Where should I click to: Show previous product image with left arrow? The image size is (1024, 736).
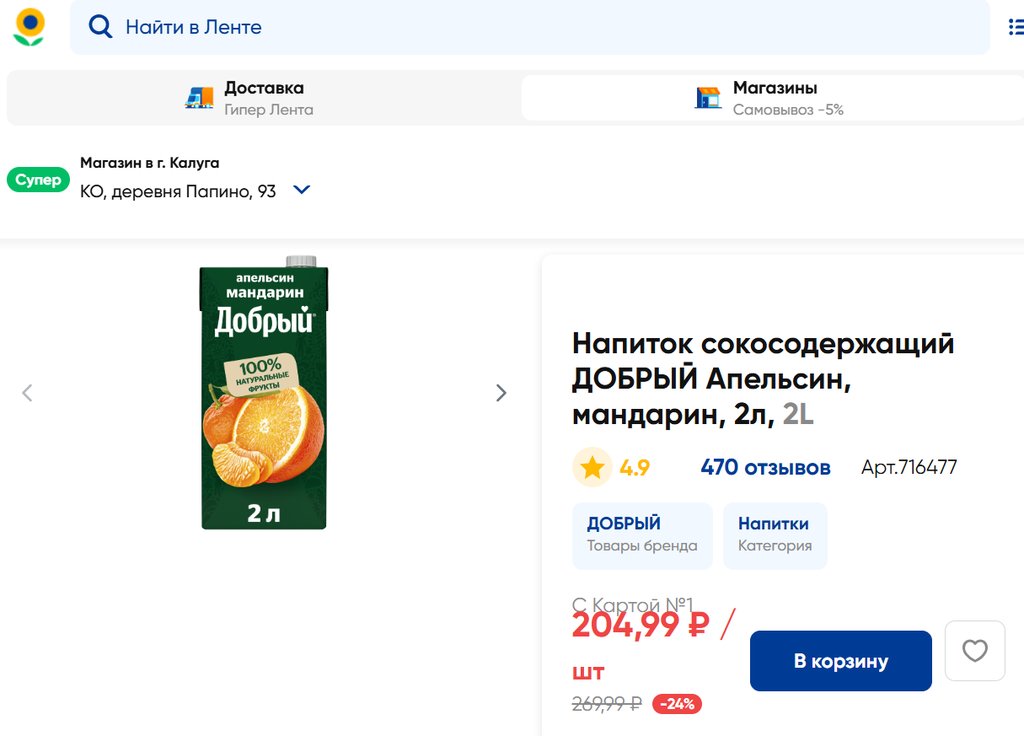pyautogui.click(x=27, y=393)
